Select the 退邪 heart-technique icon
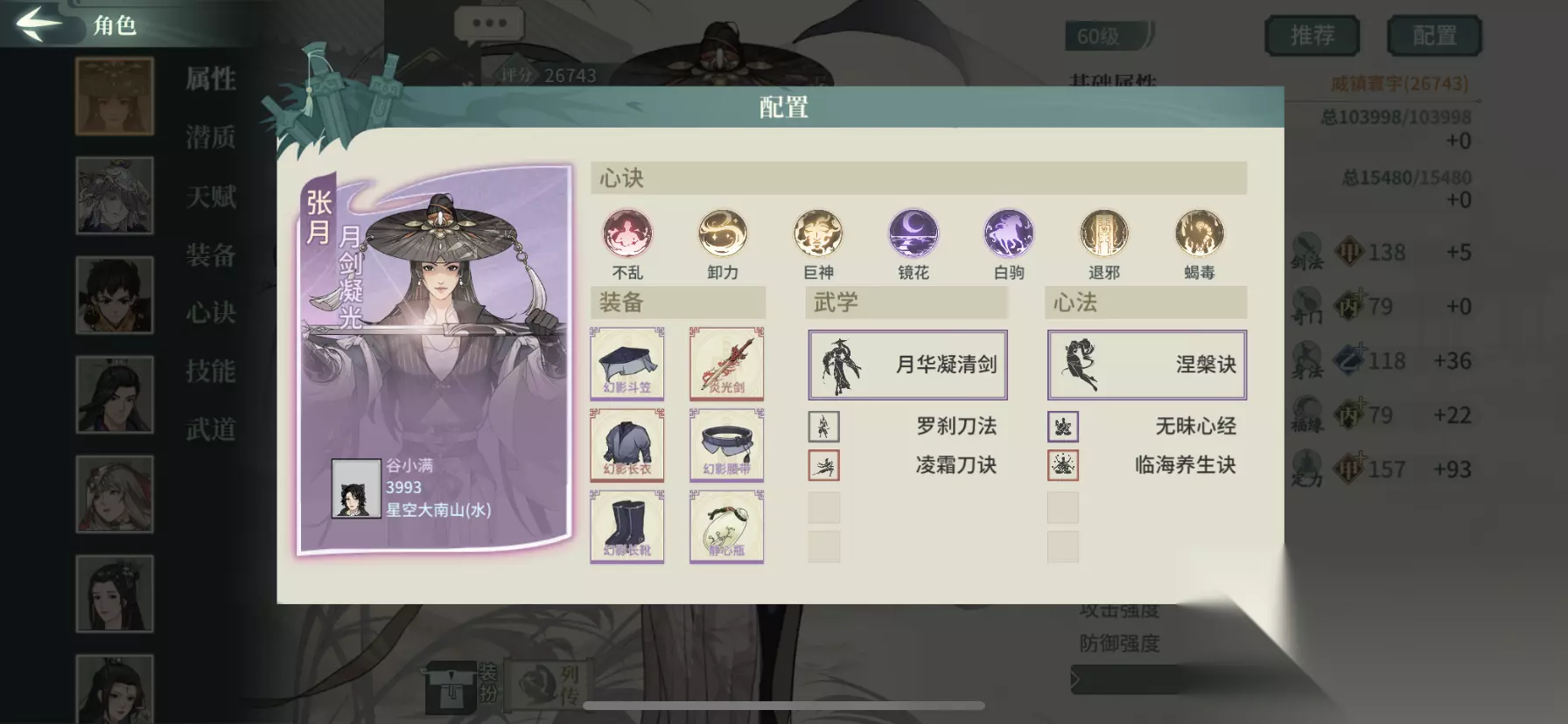The height and width of the screenshot is (724, 1568). [x=1104, y=233]
